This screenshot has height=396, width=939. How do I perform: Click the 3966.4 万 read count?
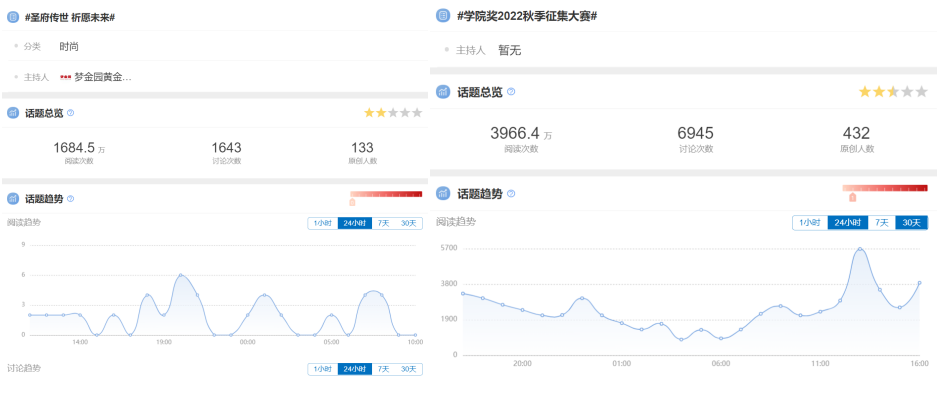click(521, 133)
